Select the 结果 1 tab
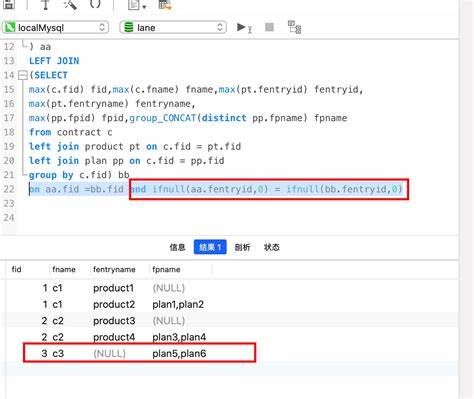The image size is (474, 399). coord(210,247)
